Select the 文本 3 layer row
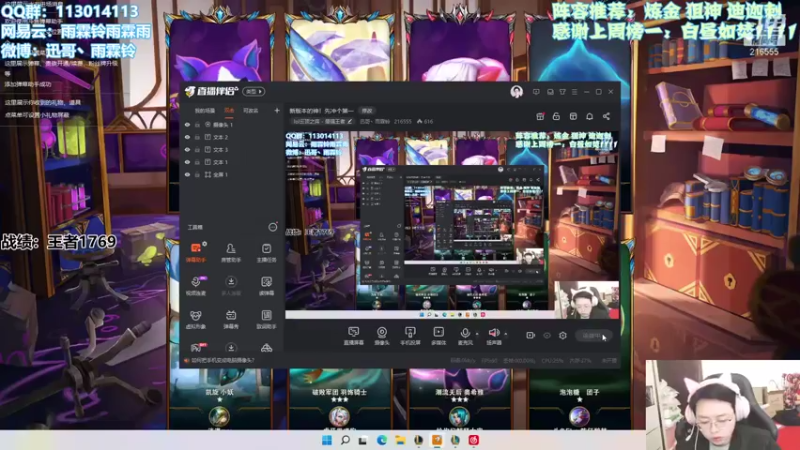The image size is (800, 450). (x=232, y=149)
